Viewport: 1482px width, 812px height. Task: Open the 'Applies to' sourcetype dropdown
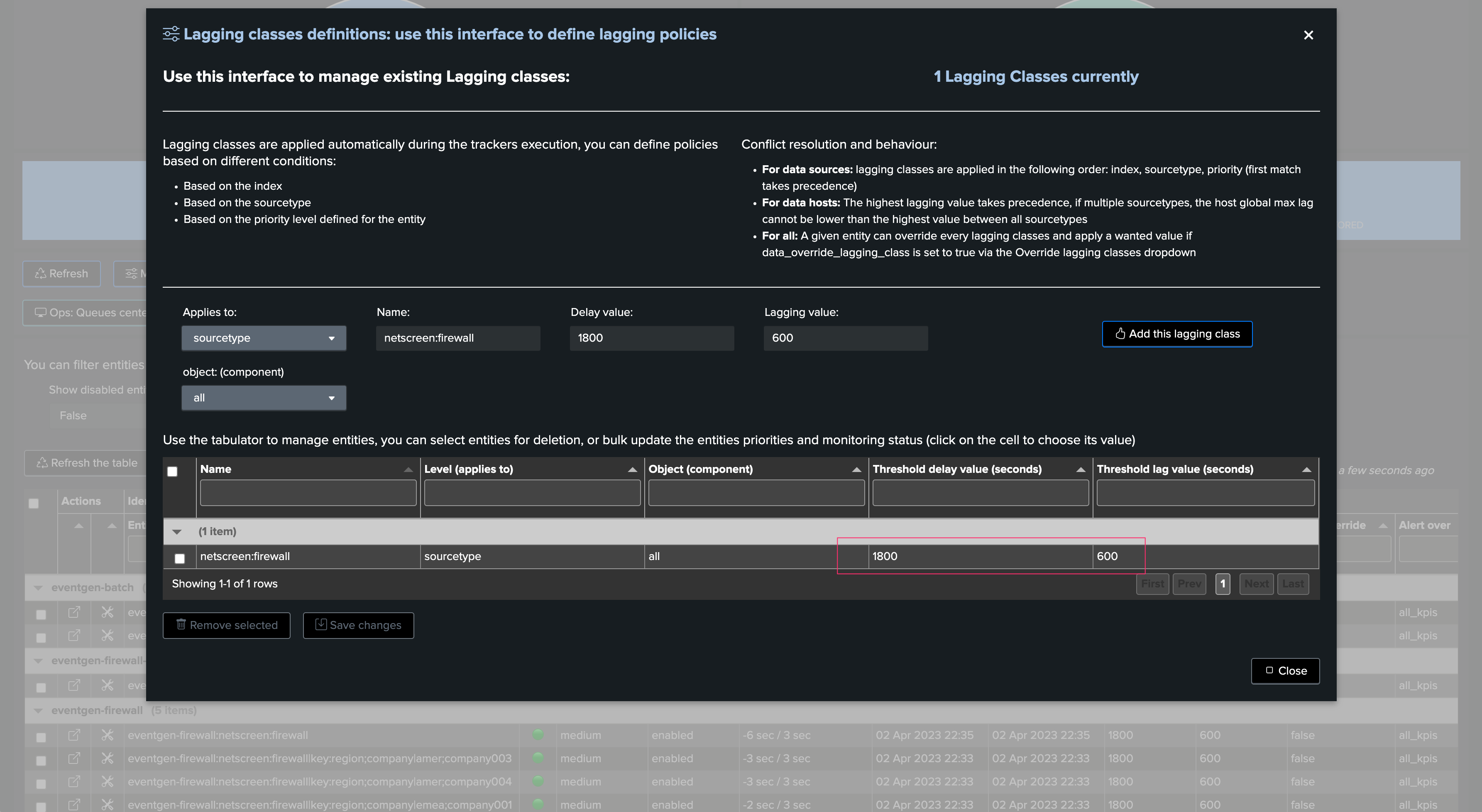tap(264, 338)
